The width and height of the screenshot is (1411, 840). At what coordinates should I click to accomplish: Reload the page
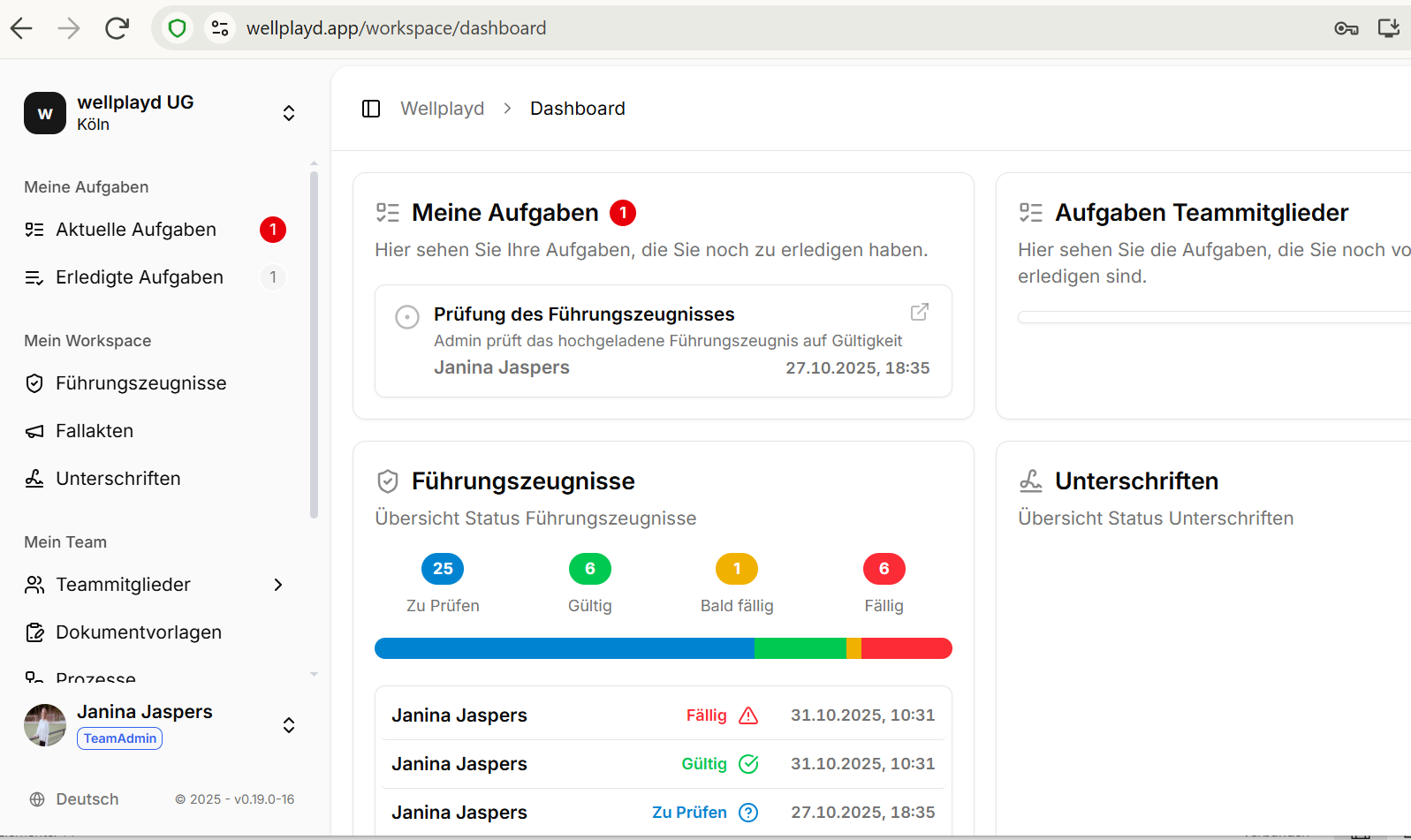tap(117, 28)
